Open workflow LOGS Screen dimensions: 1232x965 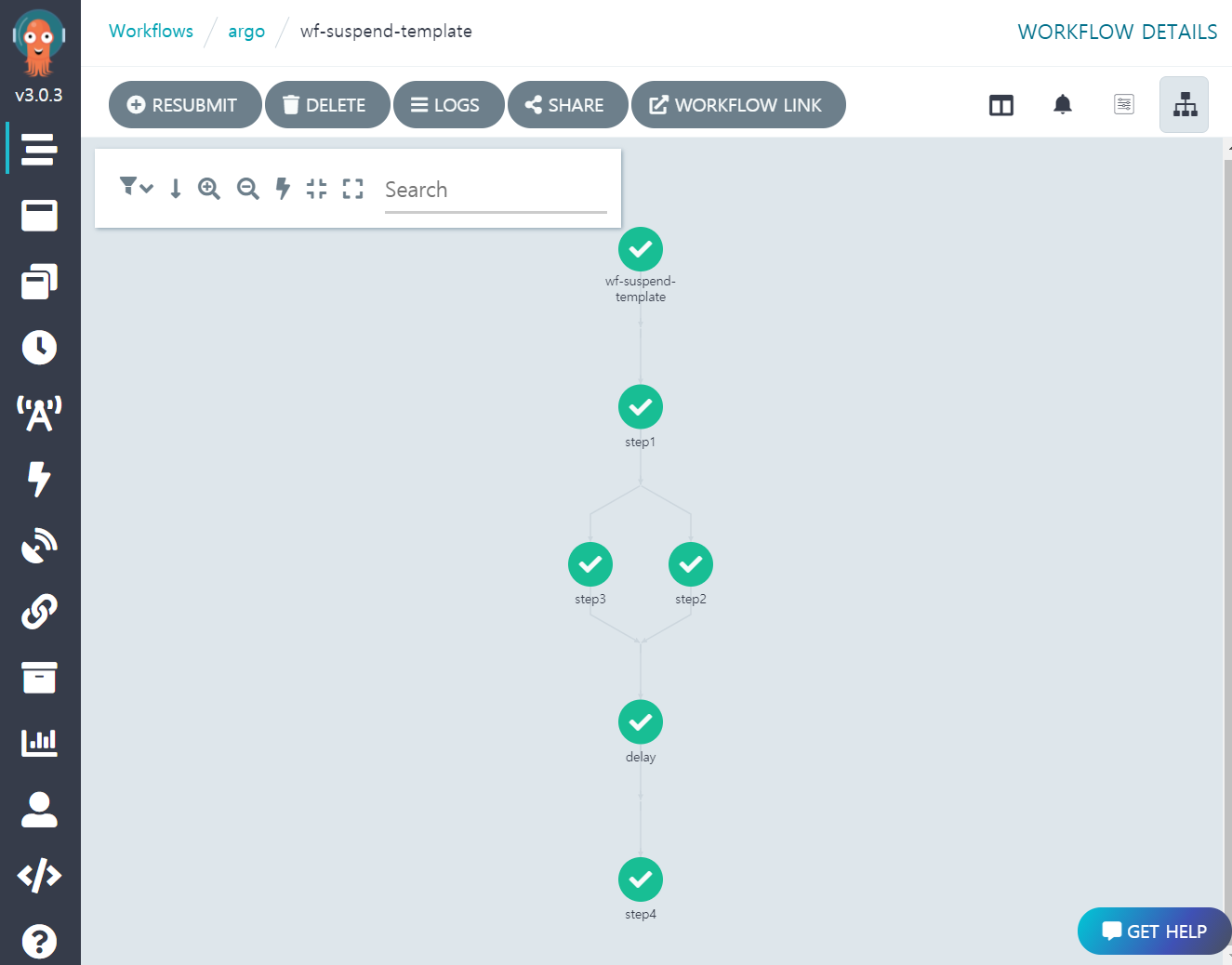[449, 105]
